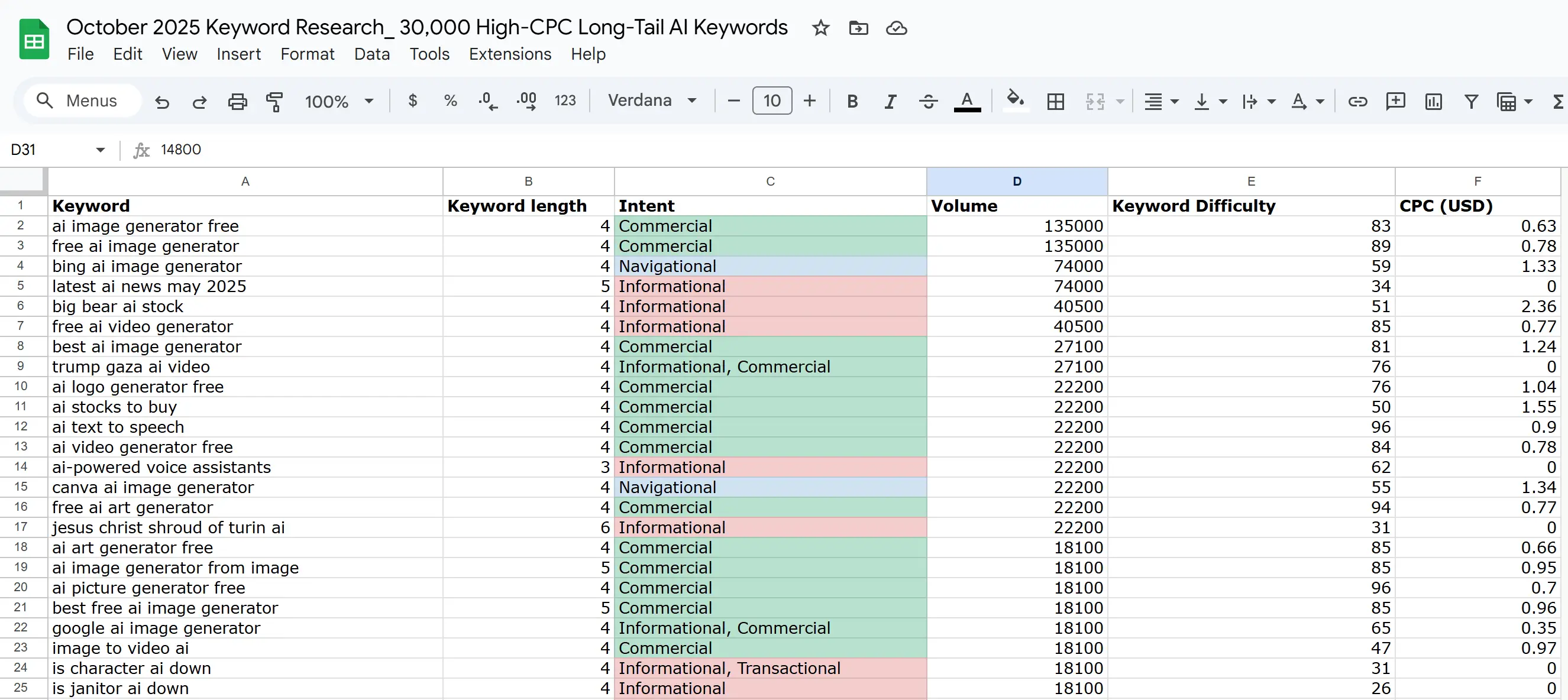Click the borders grid icon
This screenshot has height=700, width=1568.
tap(1055, 101)
